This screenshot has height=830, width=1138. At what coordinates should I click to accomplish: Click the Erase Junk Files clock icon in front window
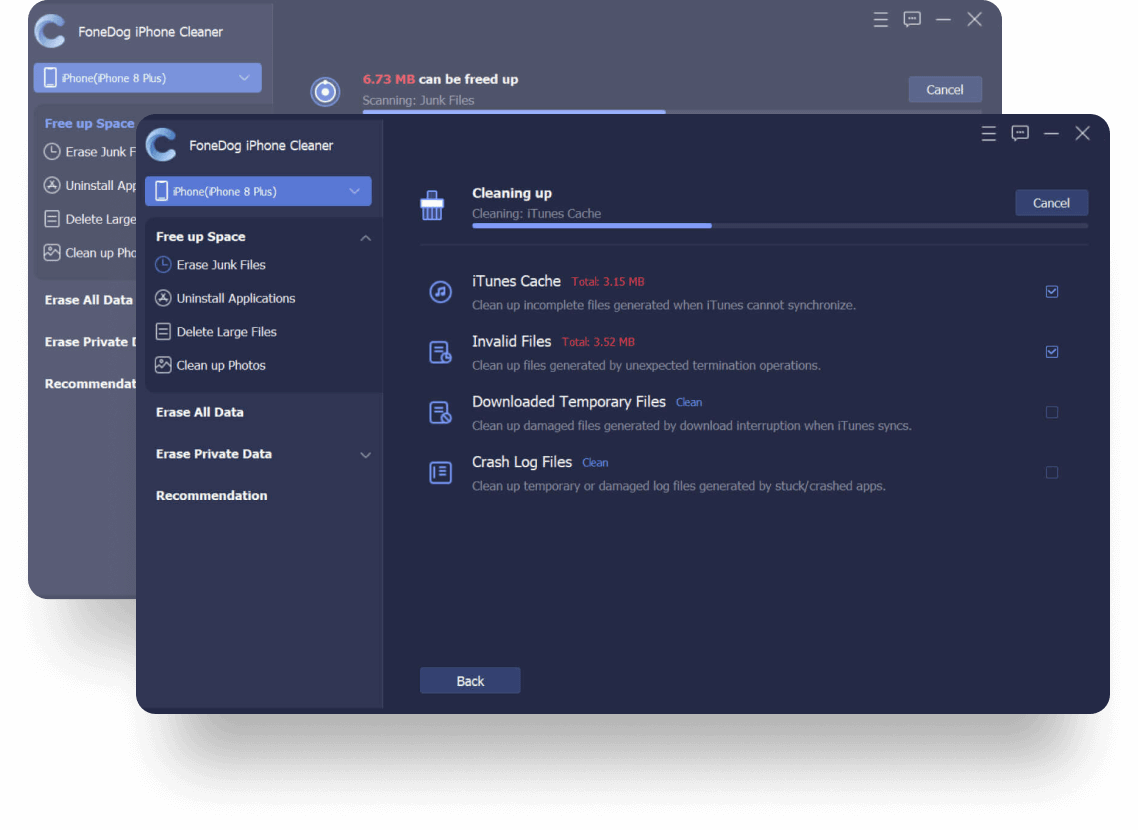163,265
